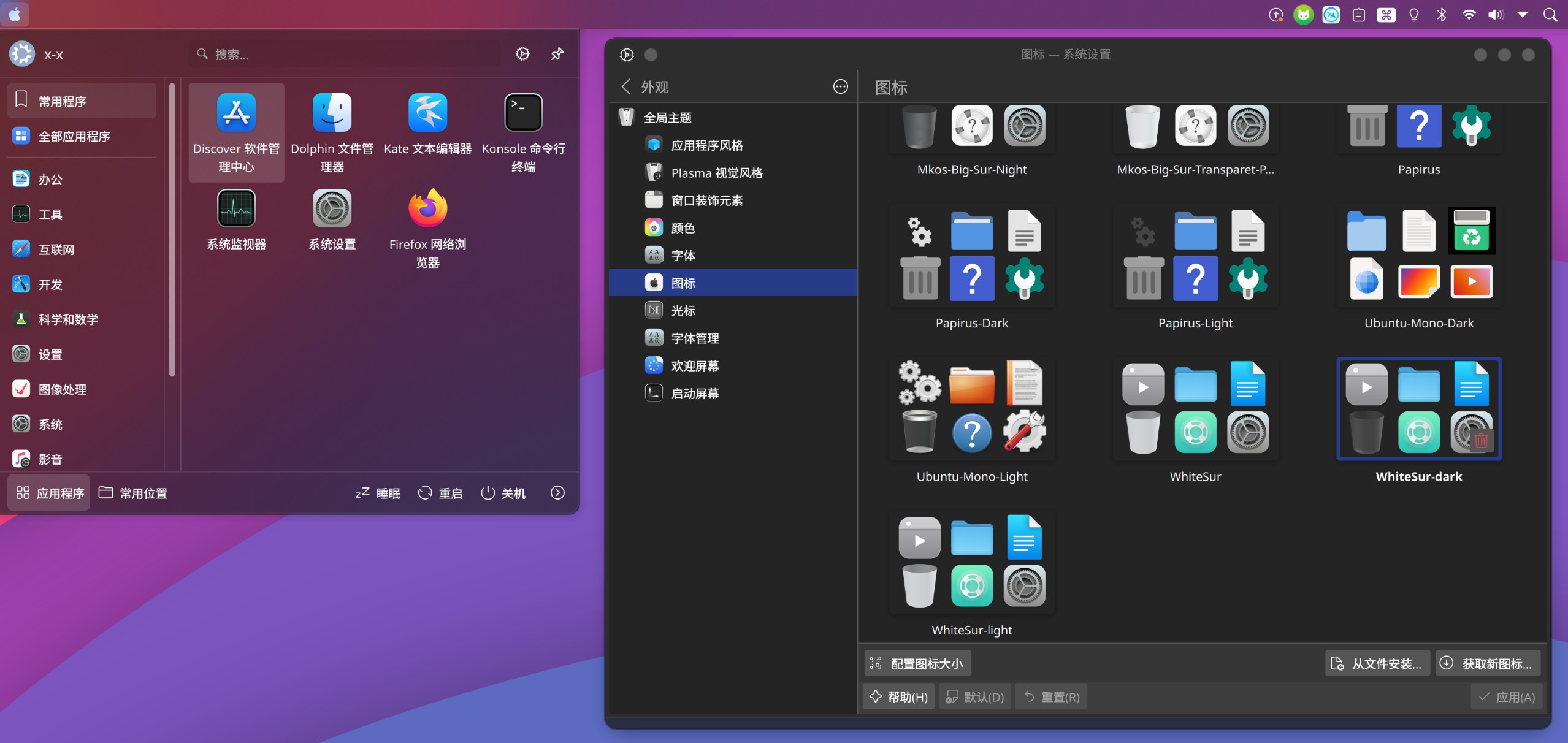
Task: Focus the launcher search field 搜索...
Action: click(345, 54)
